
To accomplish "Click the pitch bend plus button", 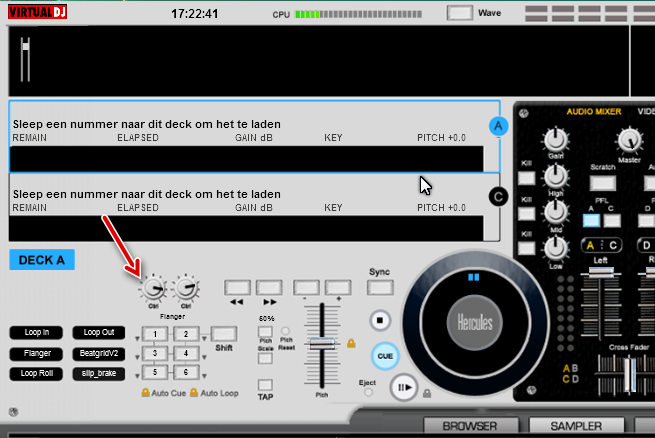I will (x=338, y=287).
